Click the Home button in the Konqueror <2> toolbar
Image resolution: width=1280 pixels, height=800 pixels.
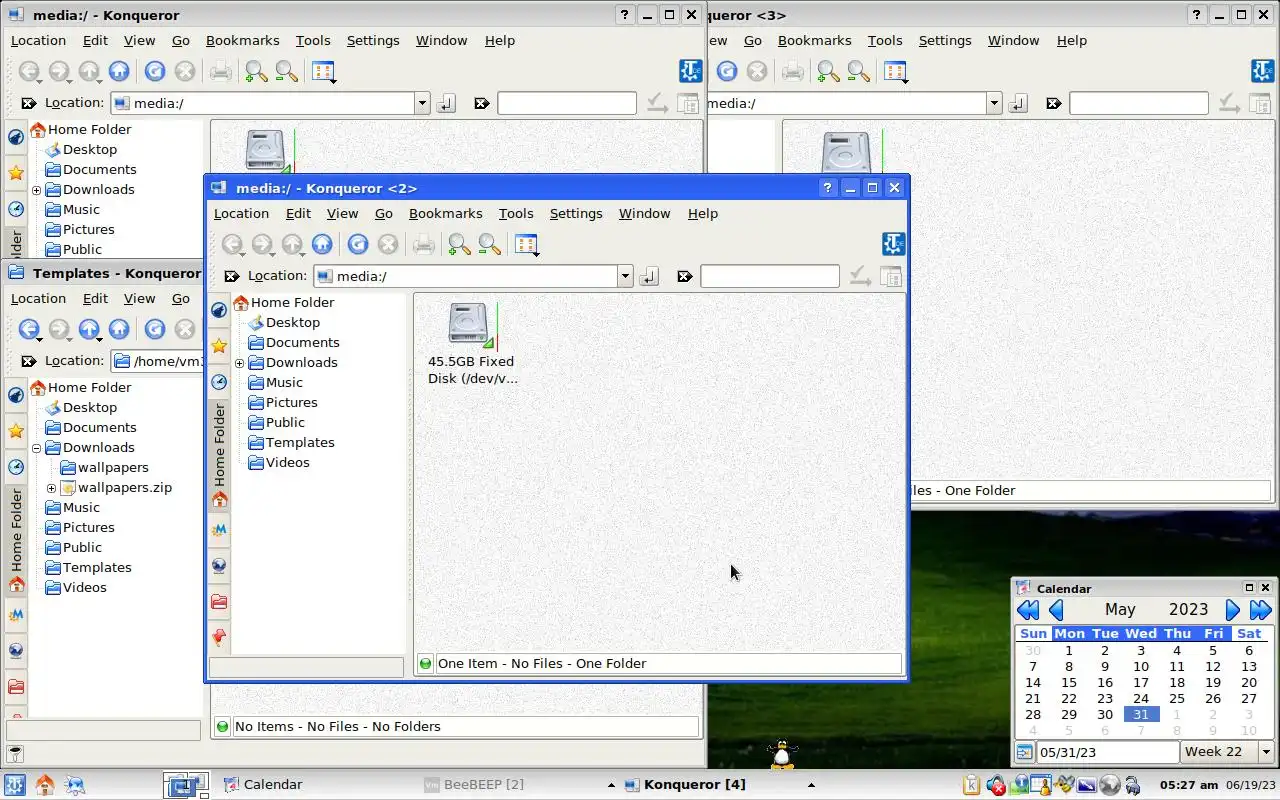pos(322,244)
